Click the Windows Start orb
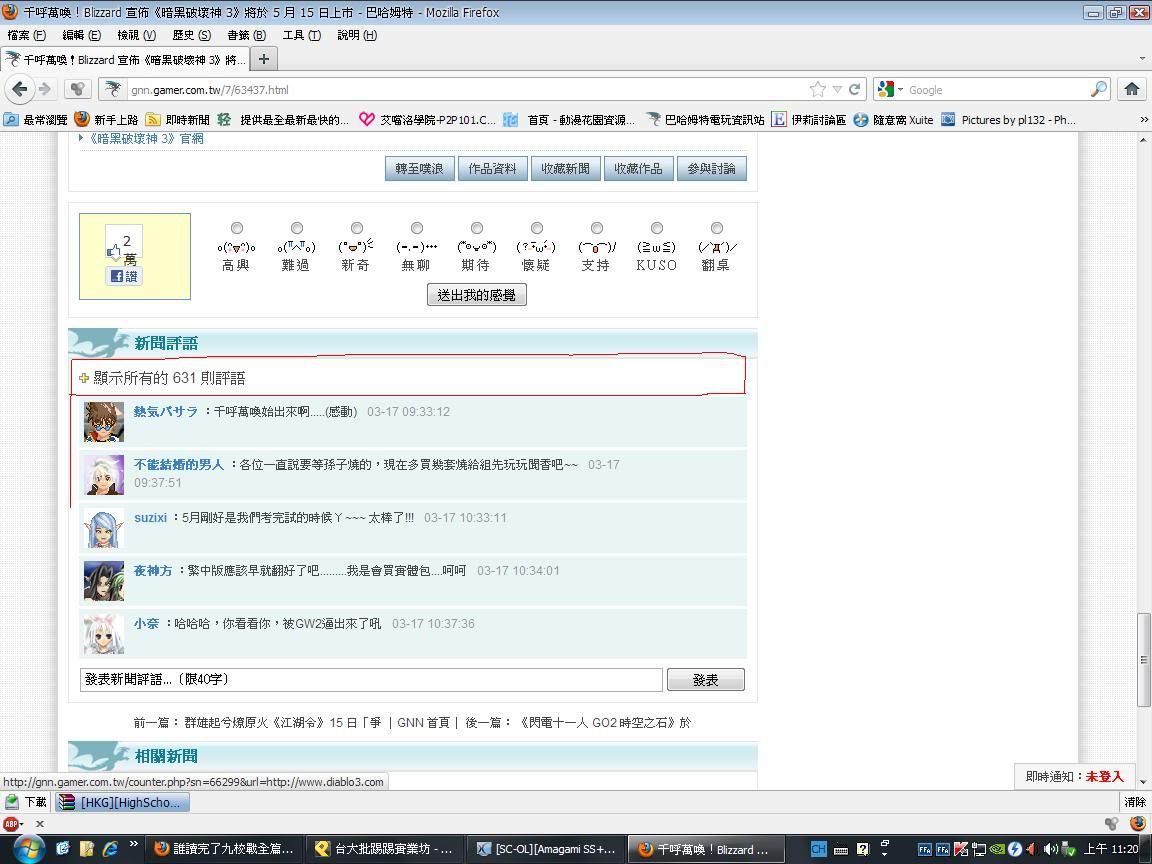This screenshot has height=864, width=1152. (x=27, y=849)
